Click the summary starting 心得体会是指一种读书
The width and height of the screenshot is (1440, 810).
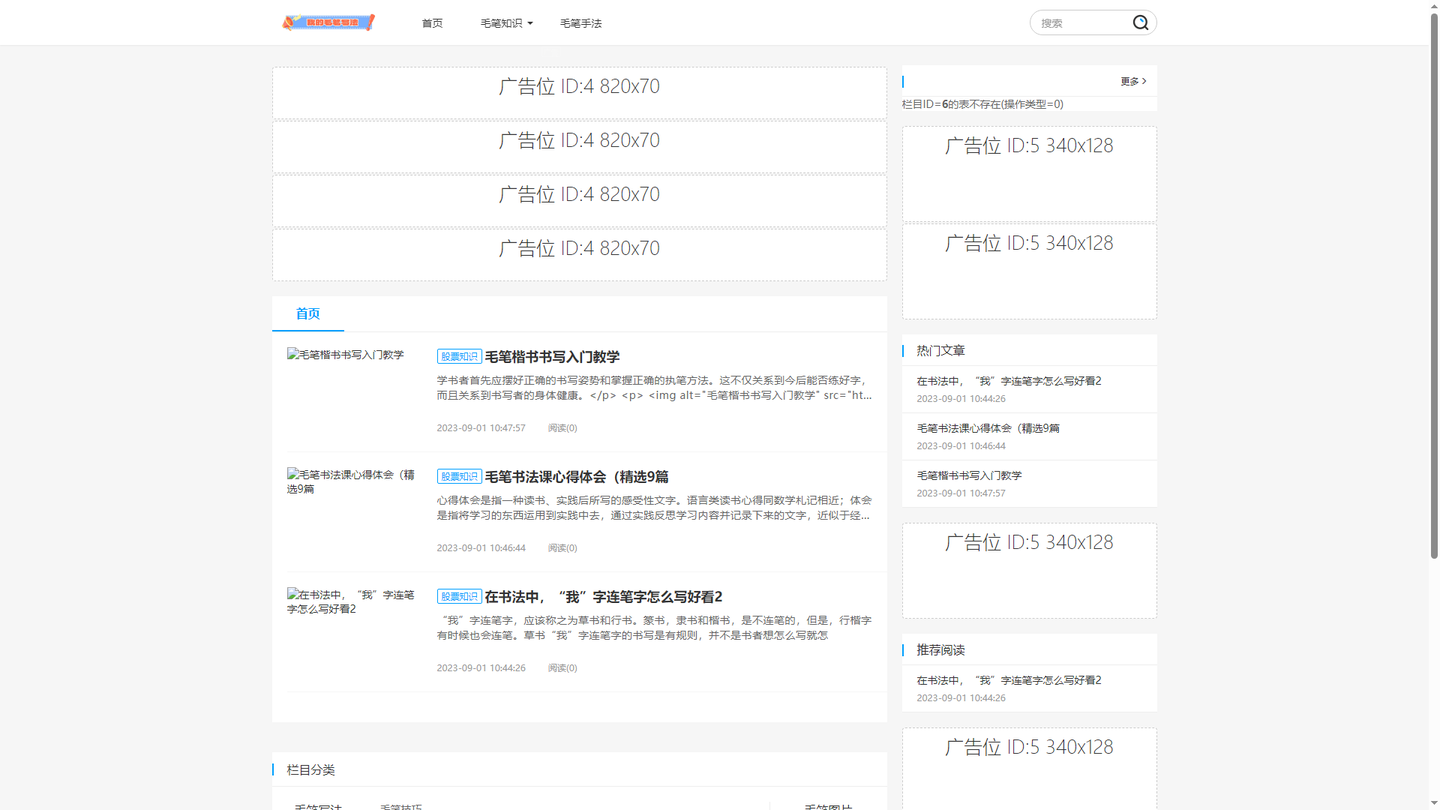(x=654, y=508)
